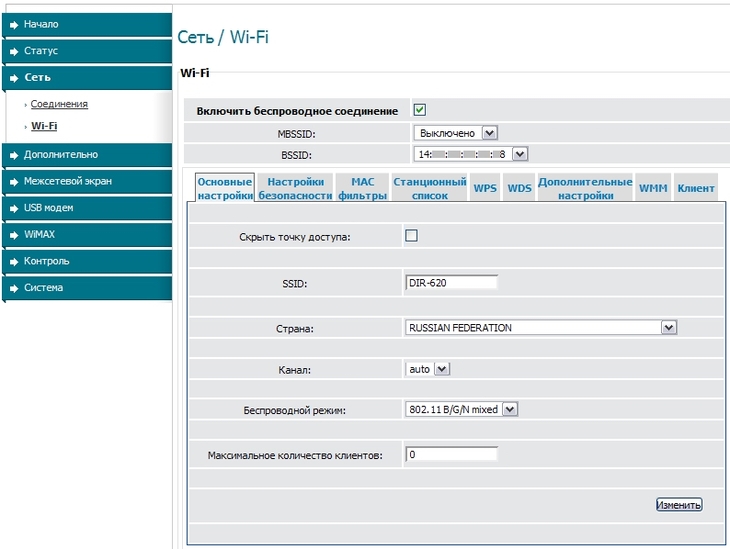This screenshot has height=549, width=730.
Task: Click the Сеть / Wi-Fi page heading
Action: (223, 37)
